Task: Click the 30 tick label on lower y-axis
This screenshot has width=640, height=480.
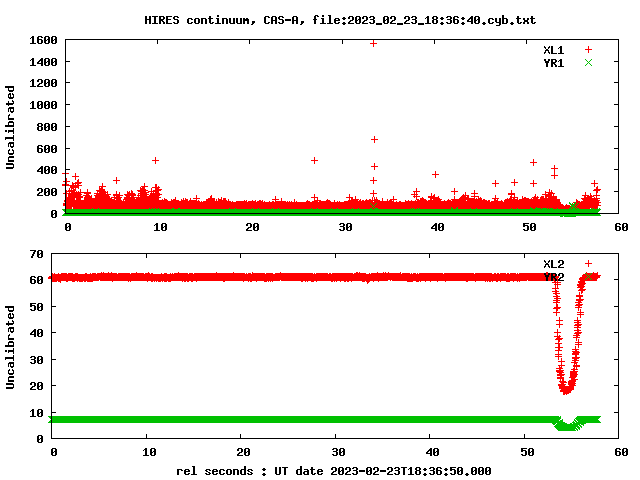Action: pos(36,360)
